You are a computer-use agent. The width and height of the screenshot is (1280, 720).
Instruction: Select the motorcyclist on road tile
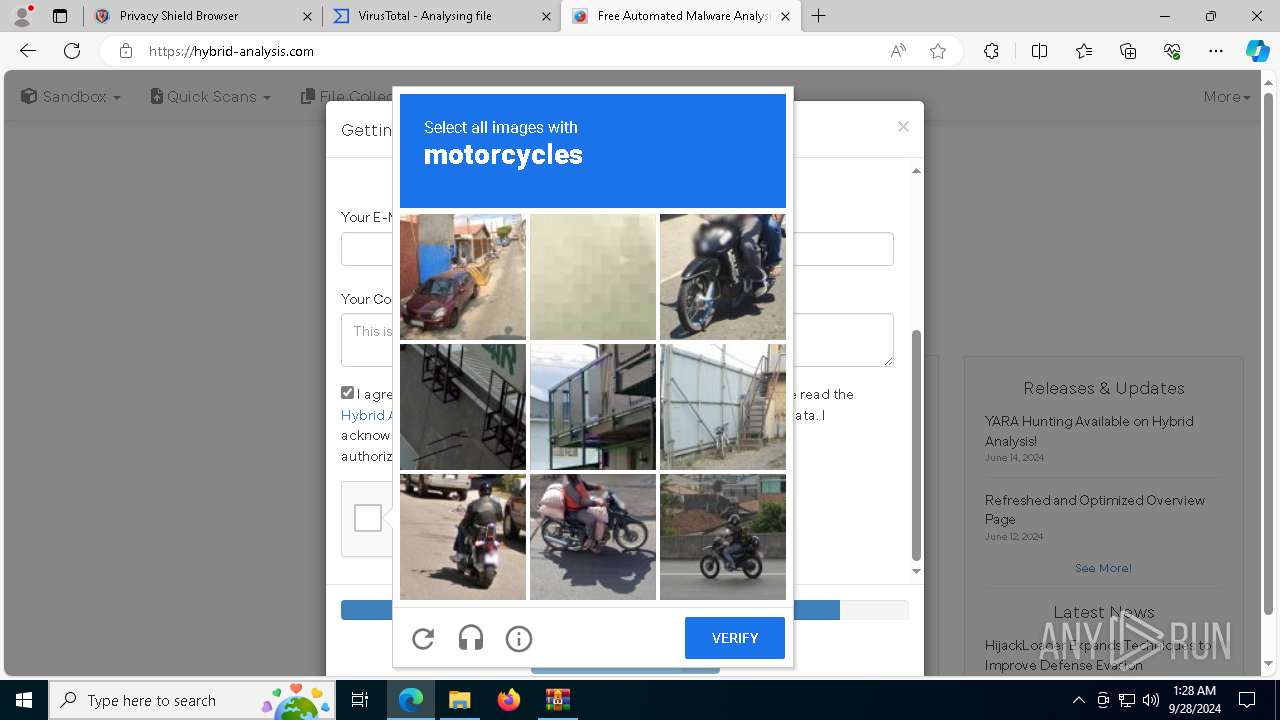pos(723,537)
